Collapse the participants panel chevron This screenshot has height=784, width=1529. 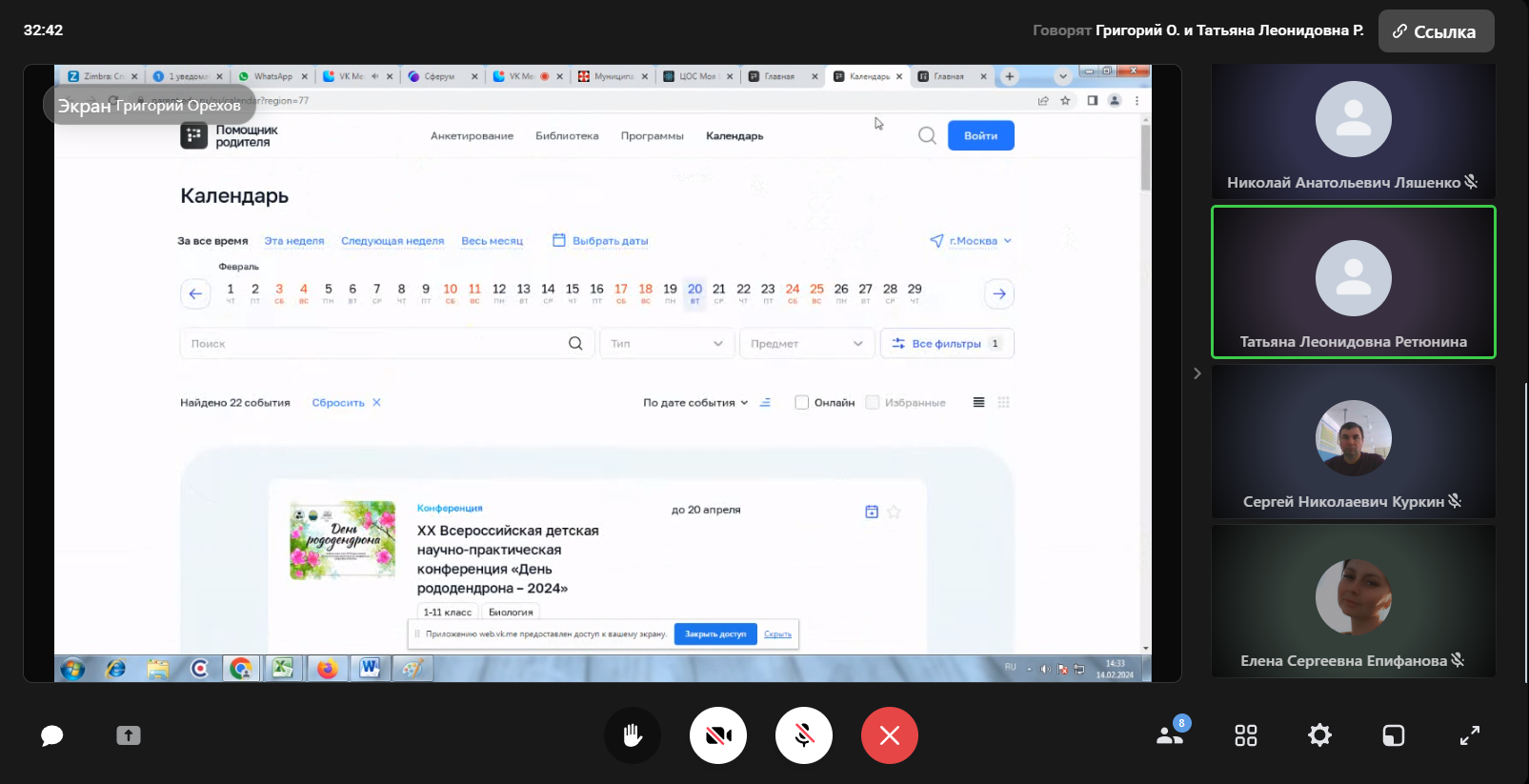(x=1197, y=373)
